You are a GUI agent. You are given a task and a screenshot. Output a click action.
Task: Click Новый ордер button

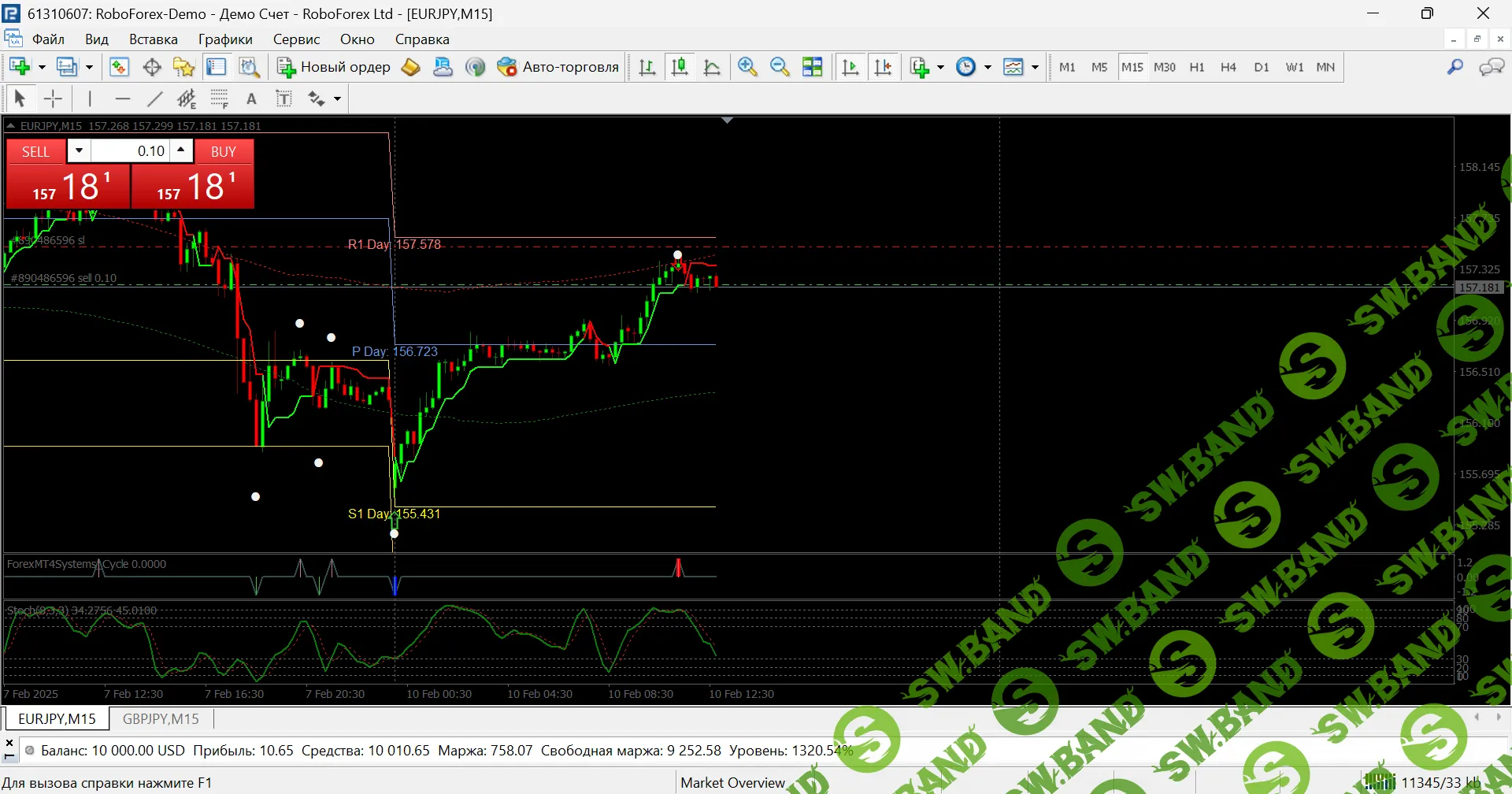point(334,68)
